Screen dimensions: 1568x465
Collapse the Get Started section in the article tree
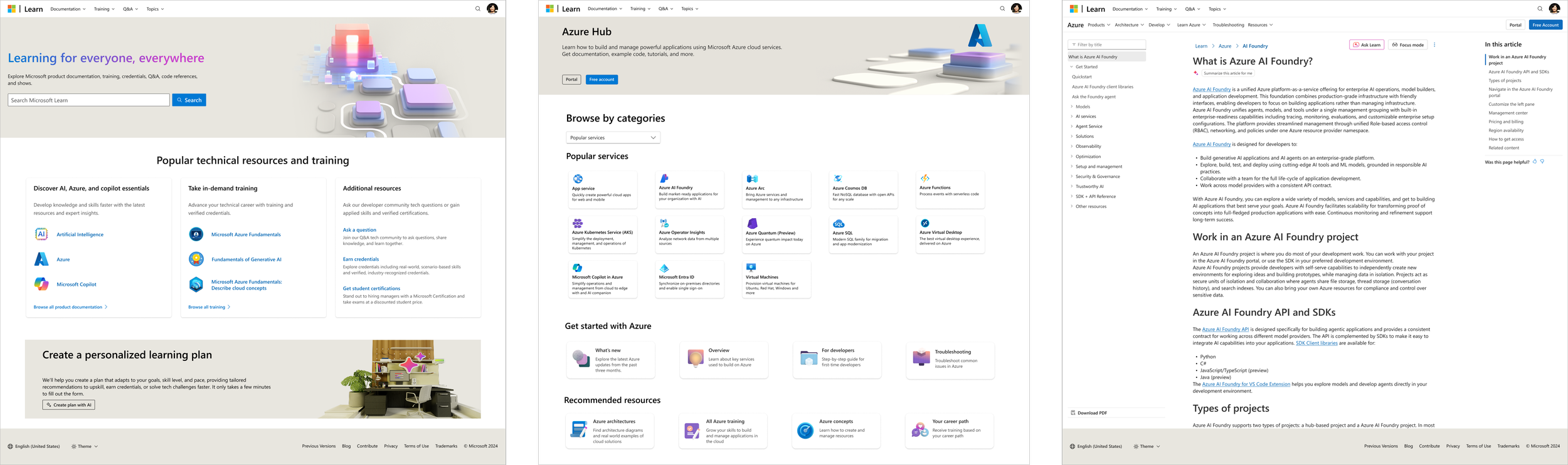pos(1071,67)
